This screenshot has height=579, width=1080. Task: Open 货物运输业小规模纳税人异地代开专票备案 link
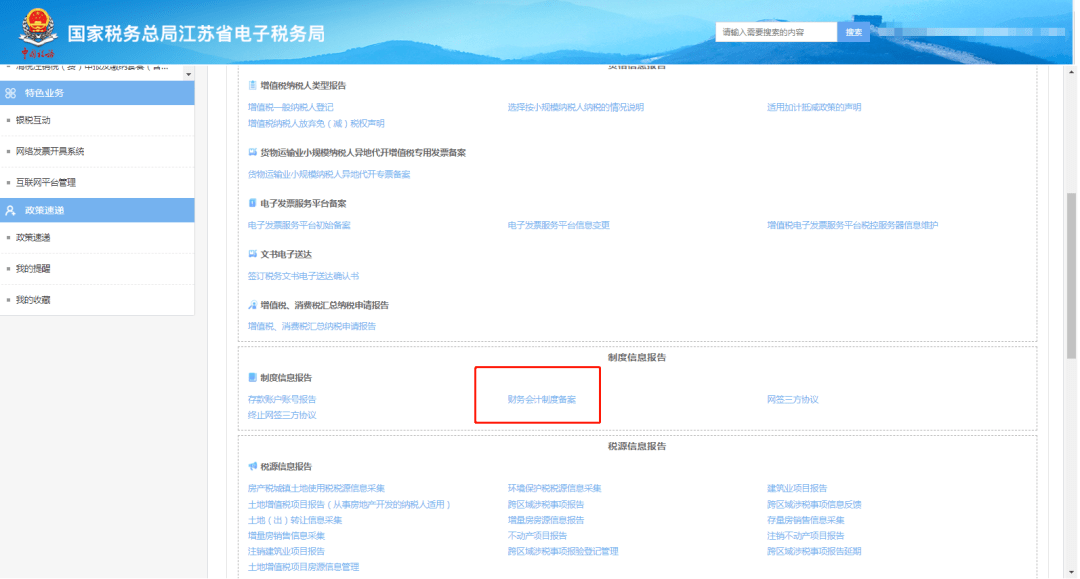click(x=329, y=174)
